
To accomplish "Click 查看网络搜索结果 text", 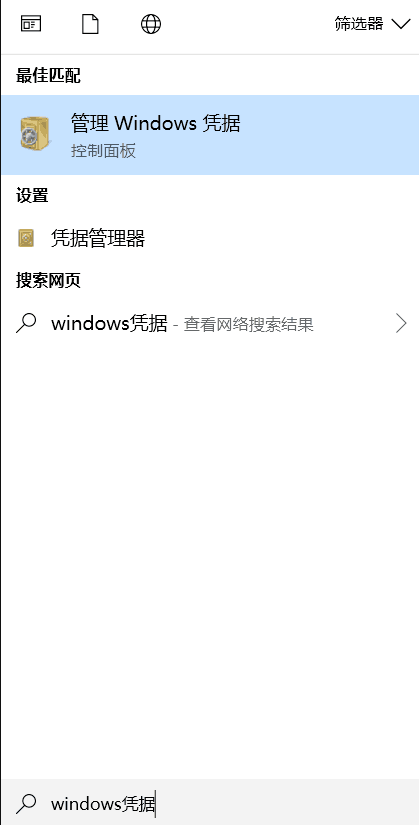I will click(x=248, y=325).
